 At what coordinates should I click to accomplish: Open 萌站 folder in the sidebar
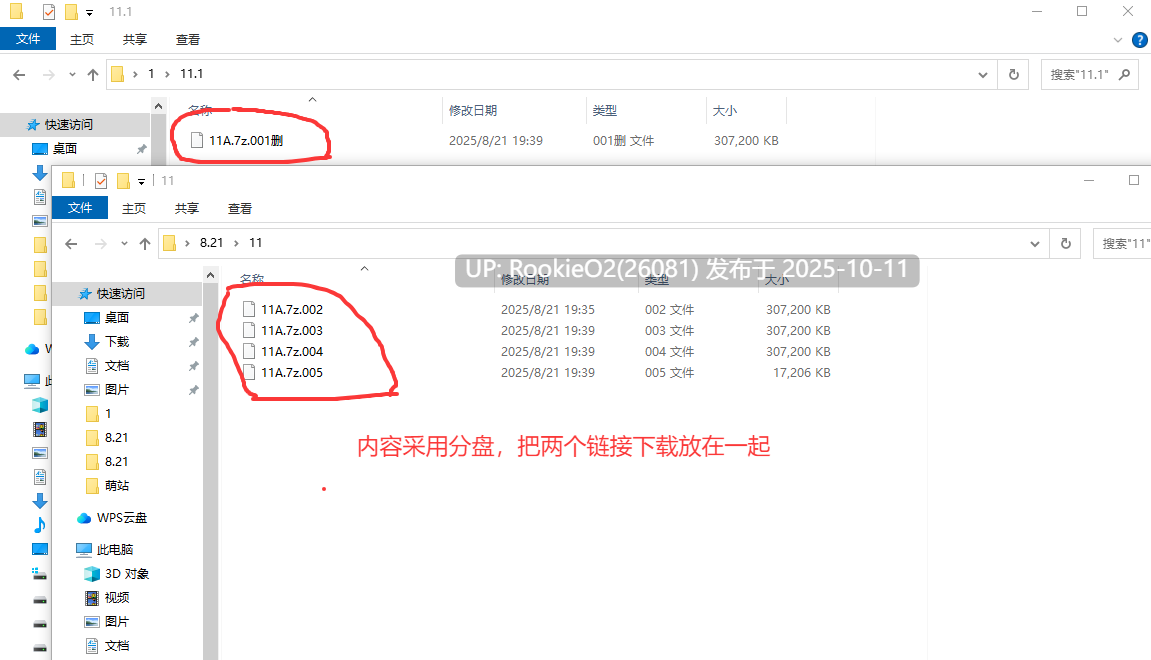(117, 485)
